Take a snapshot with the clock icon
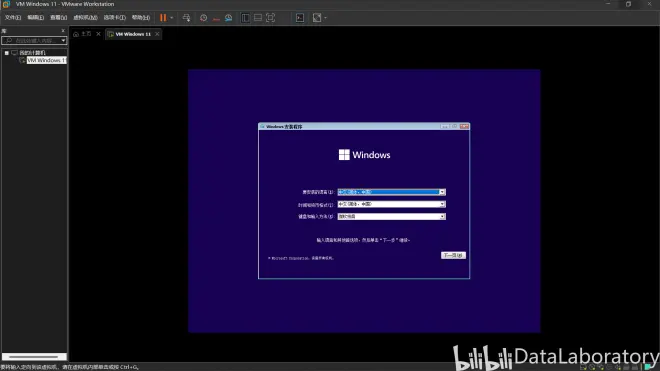Viewport: 660px width, 371px height. click(x=203, y=18)
